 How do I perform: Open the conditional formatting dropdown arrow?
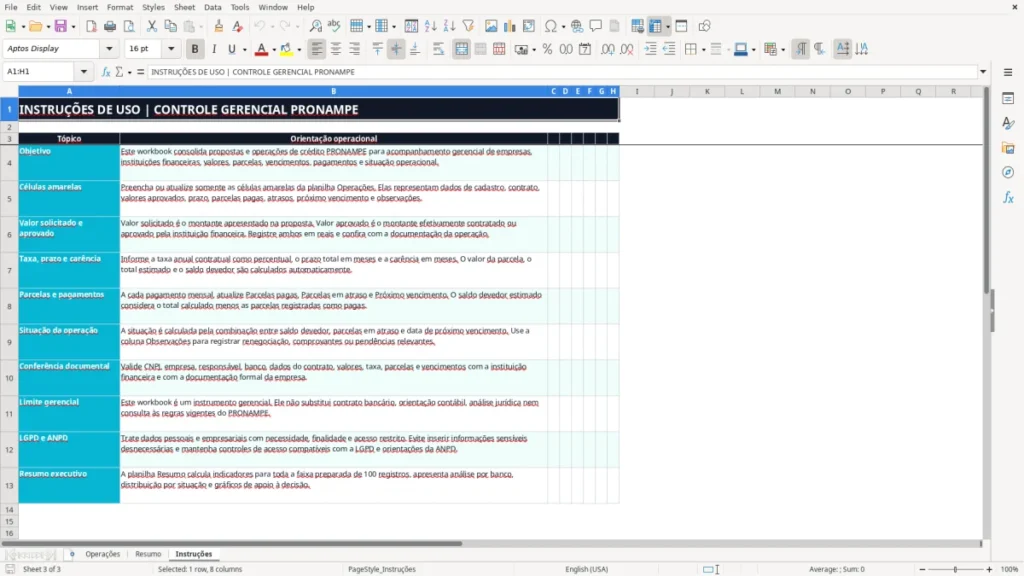(x=783, y=50)
